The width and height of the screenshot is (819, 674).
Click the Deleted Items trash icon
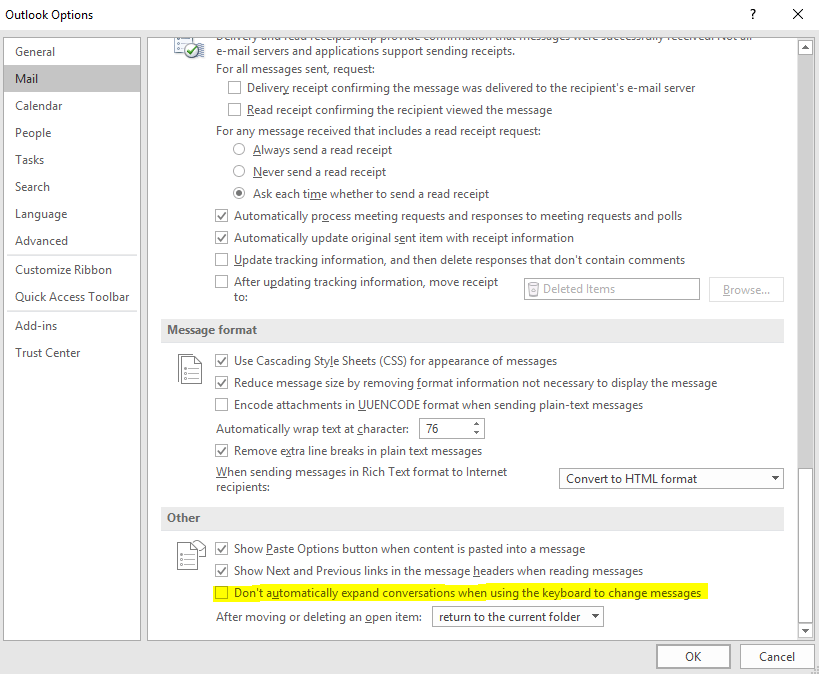(x=533, y=289)
